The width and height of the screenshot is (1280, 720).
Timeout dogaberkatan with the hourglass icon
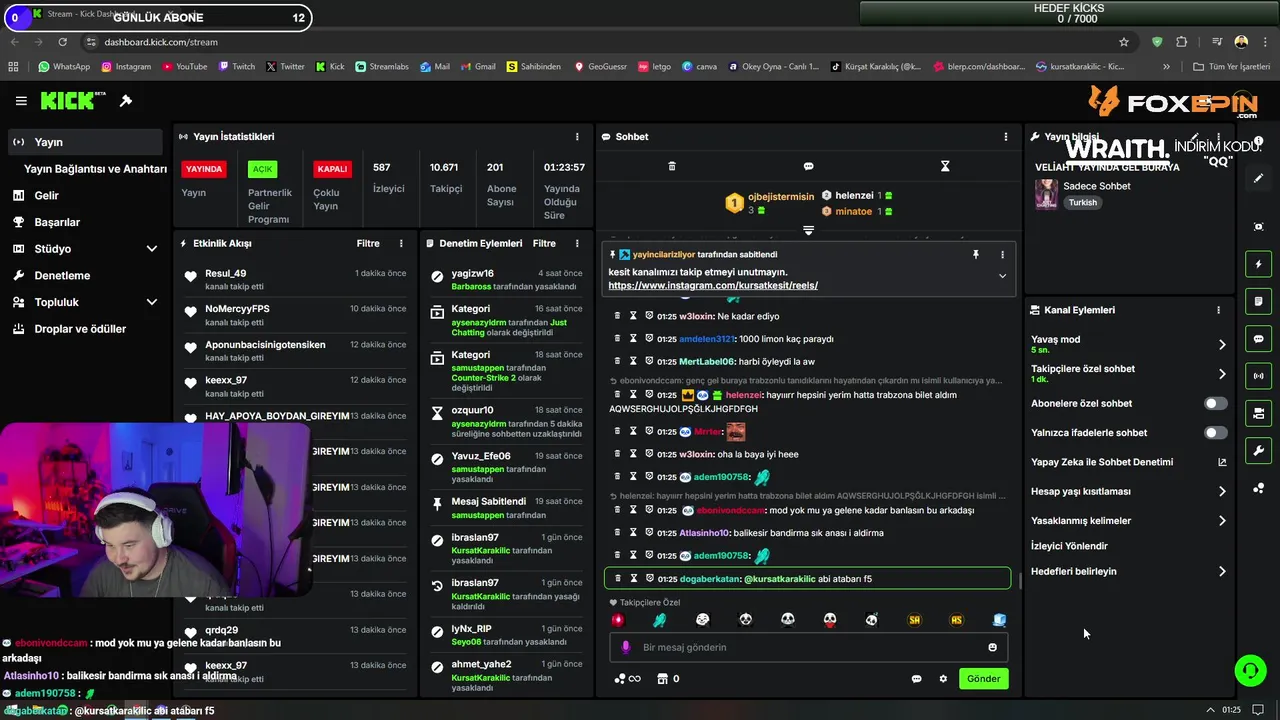tap(633, 578)
